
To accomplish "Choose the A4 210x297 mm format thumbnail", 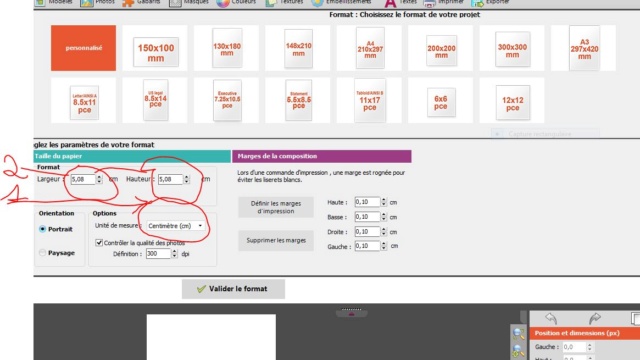I will (x=370, y=48).
